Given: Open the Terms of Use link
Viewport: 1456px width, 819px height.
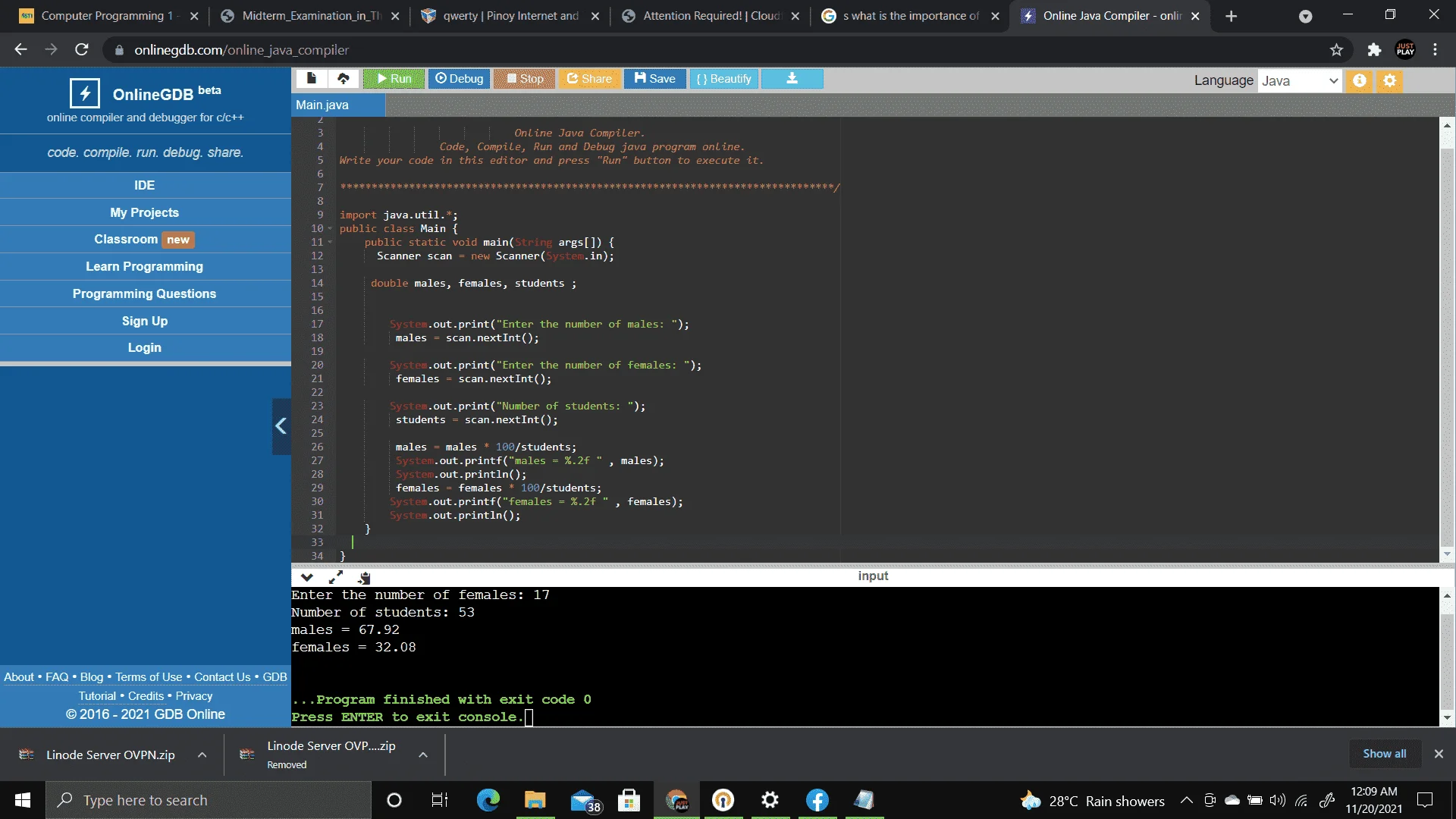Looking at the screenshot, I should coord(149,676).
